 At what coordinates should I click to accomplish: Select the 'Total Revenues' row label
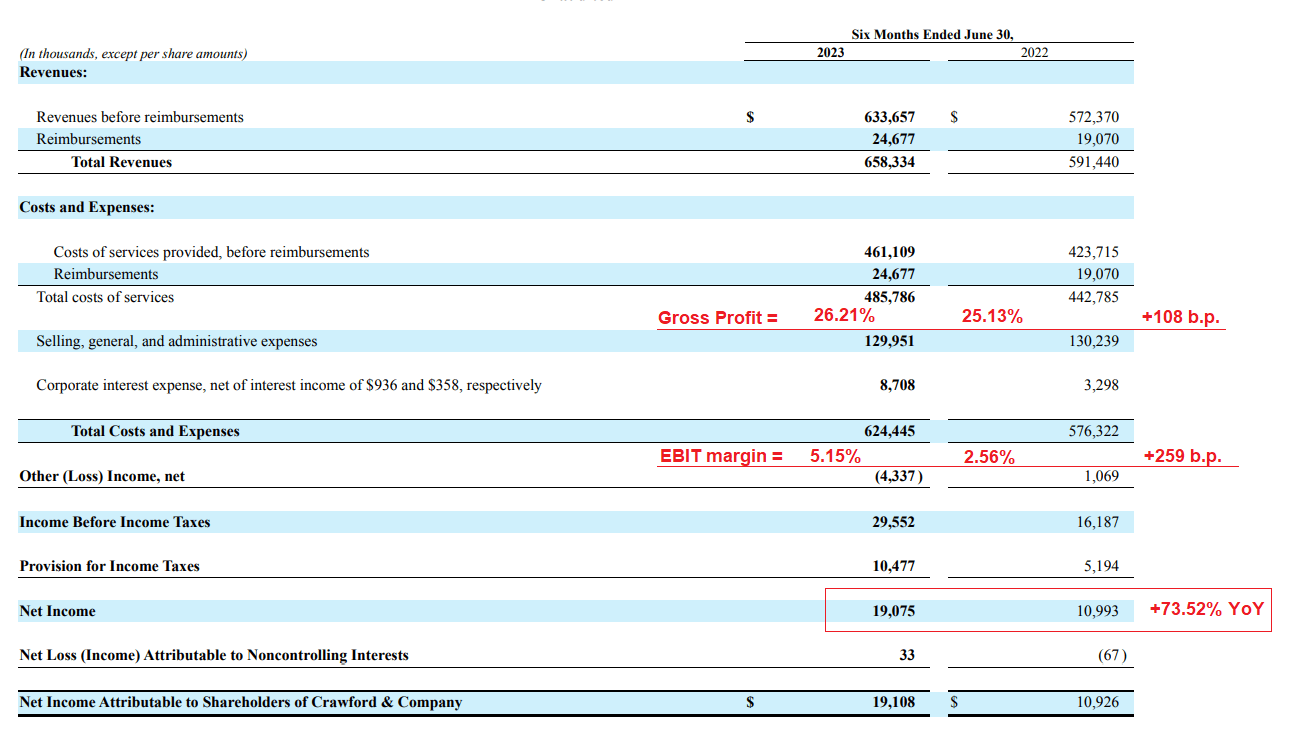point(121,162)
